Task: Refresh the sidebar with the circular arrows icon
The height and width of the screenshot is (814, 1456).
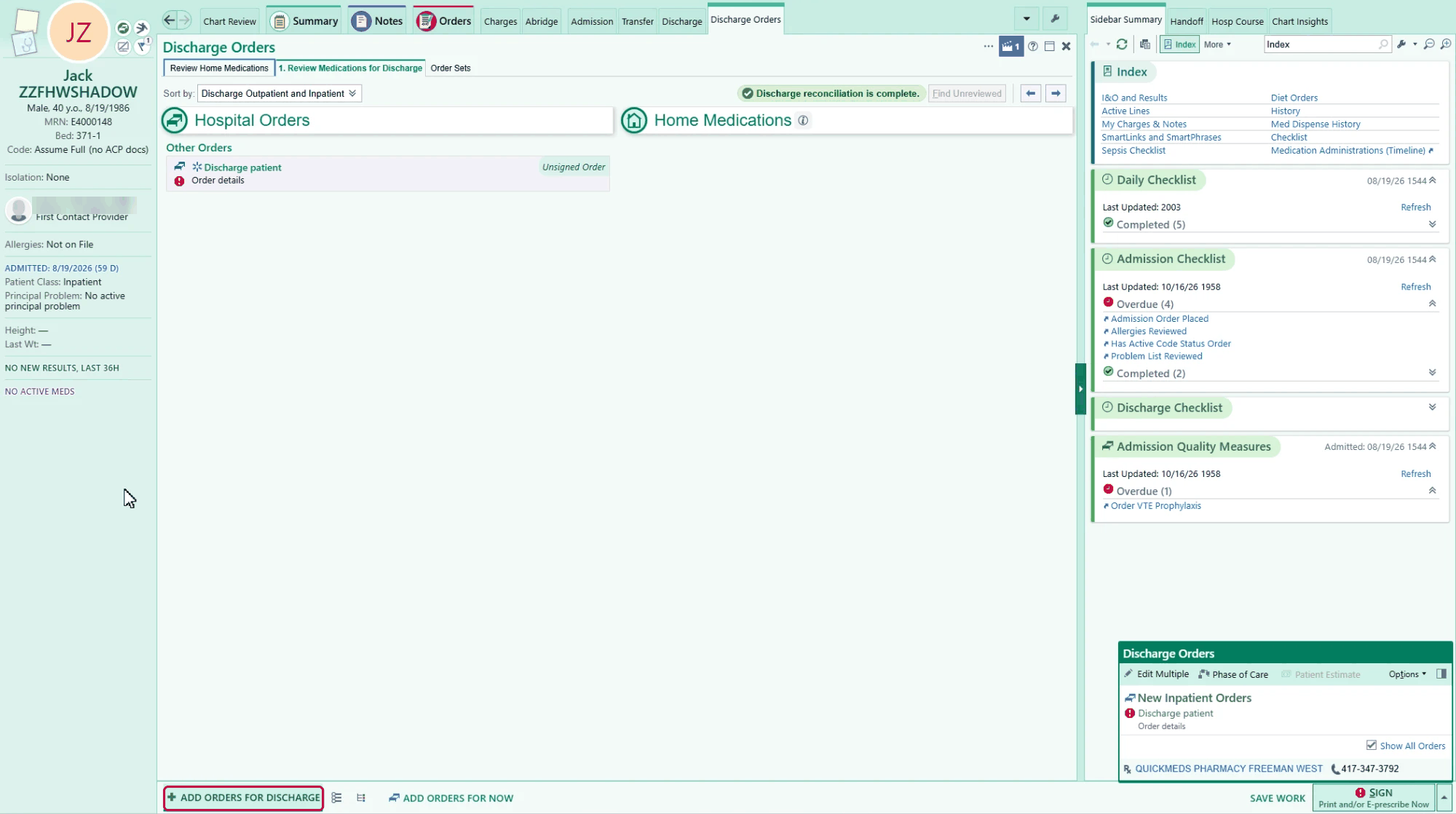Action: point(1122,44)
